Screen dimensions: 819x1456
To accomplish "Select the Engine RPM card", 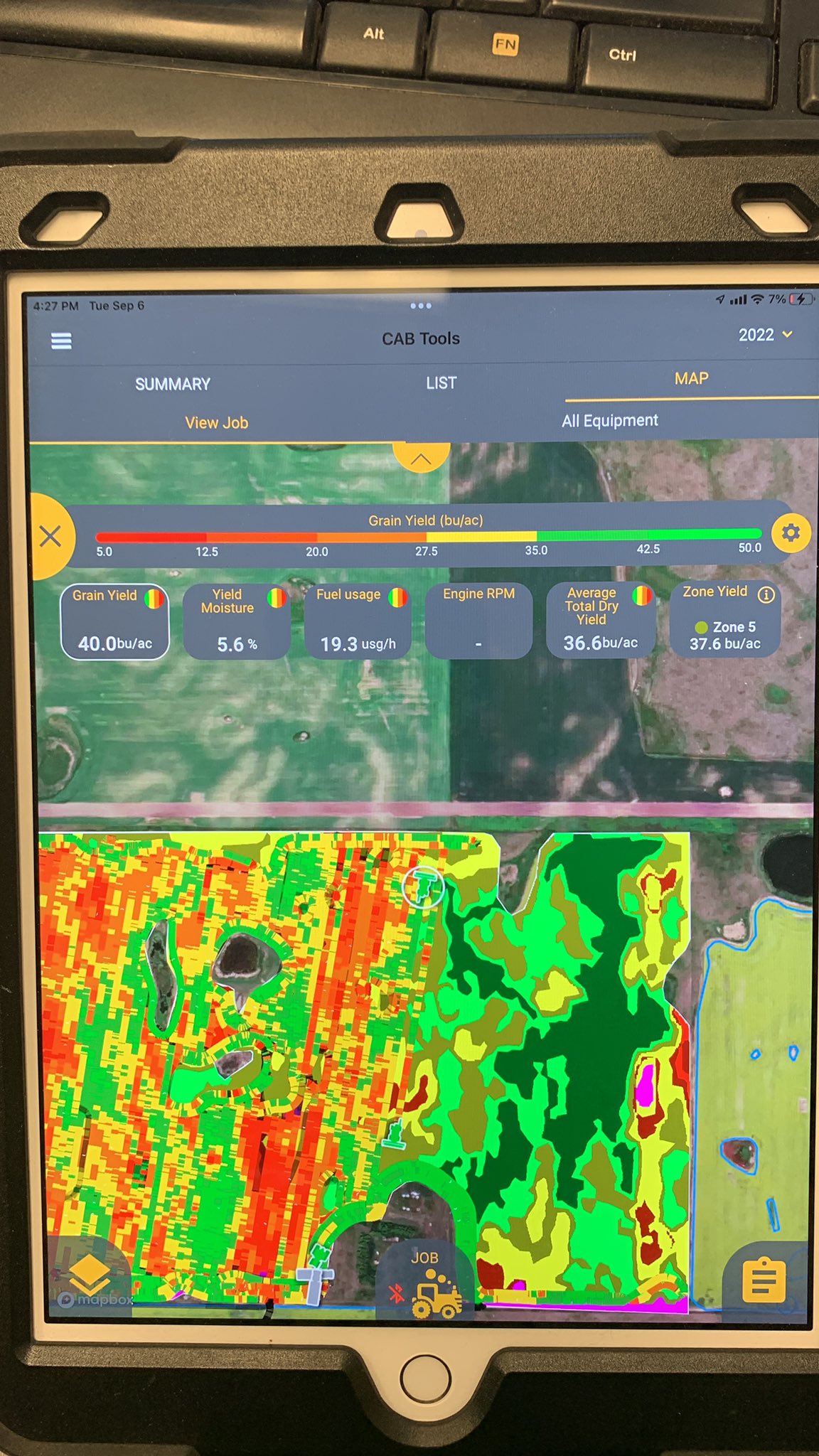I will pyautogui.click(x=478, y=621).
